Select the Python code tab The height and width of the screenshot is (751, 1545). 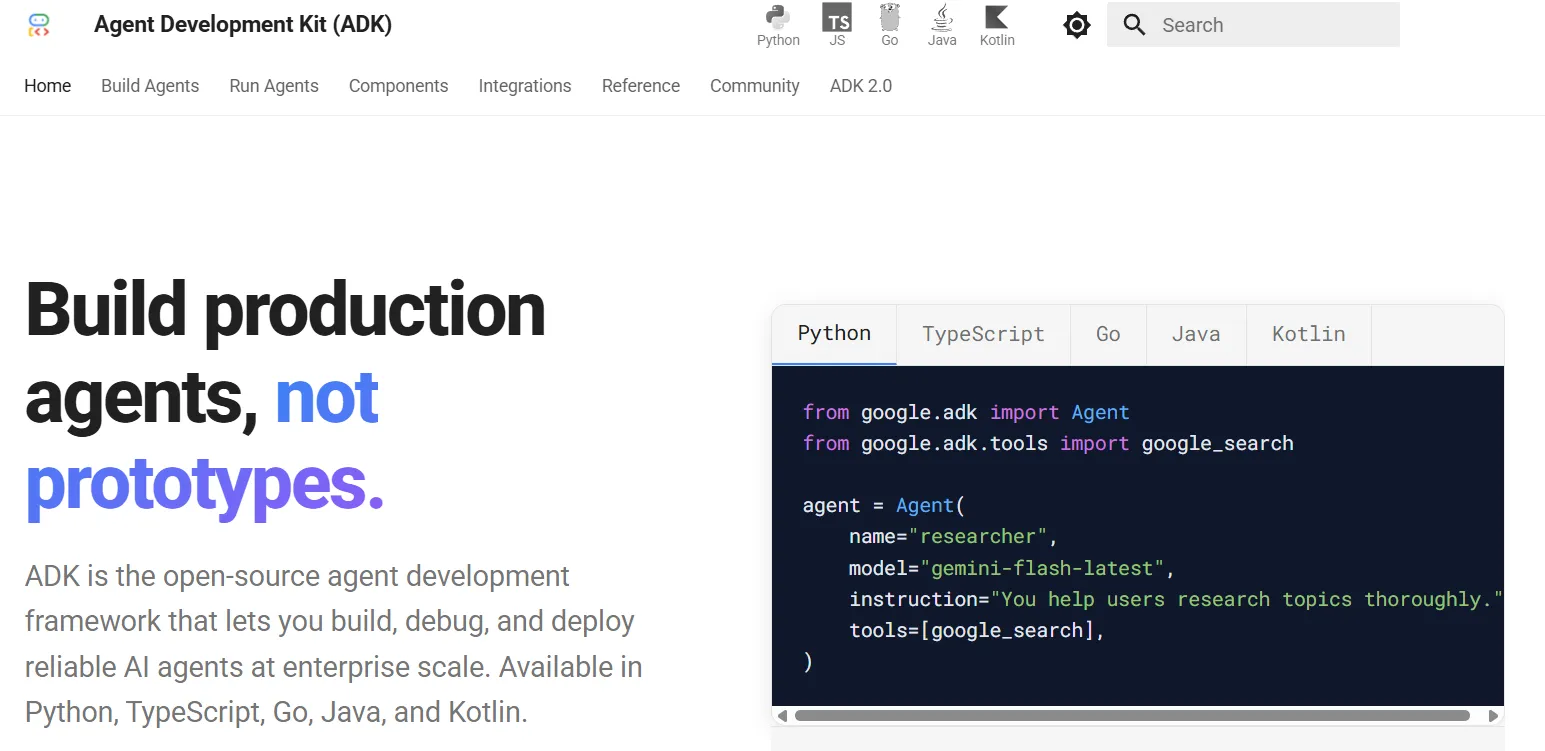tap(834, 334)
